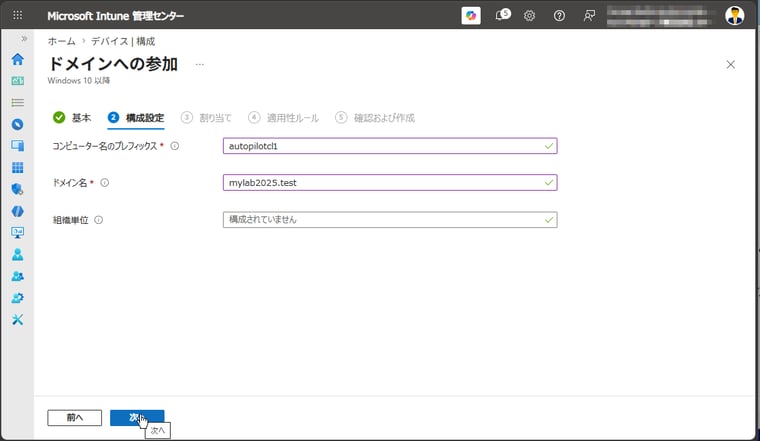Open the account profile avatar
This screenshot has width=760, height=441.
tap(734, 16)
